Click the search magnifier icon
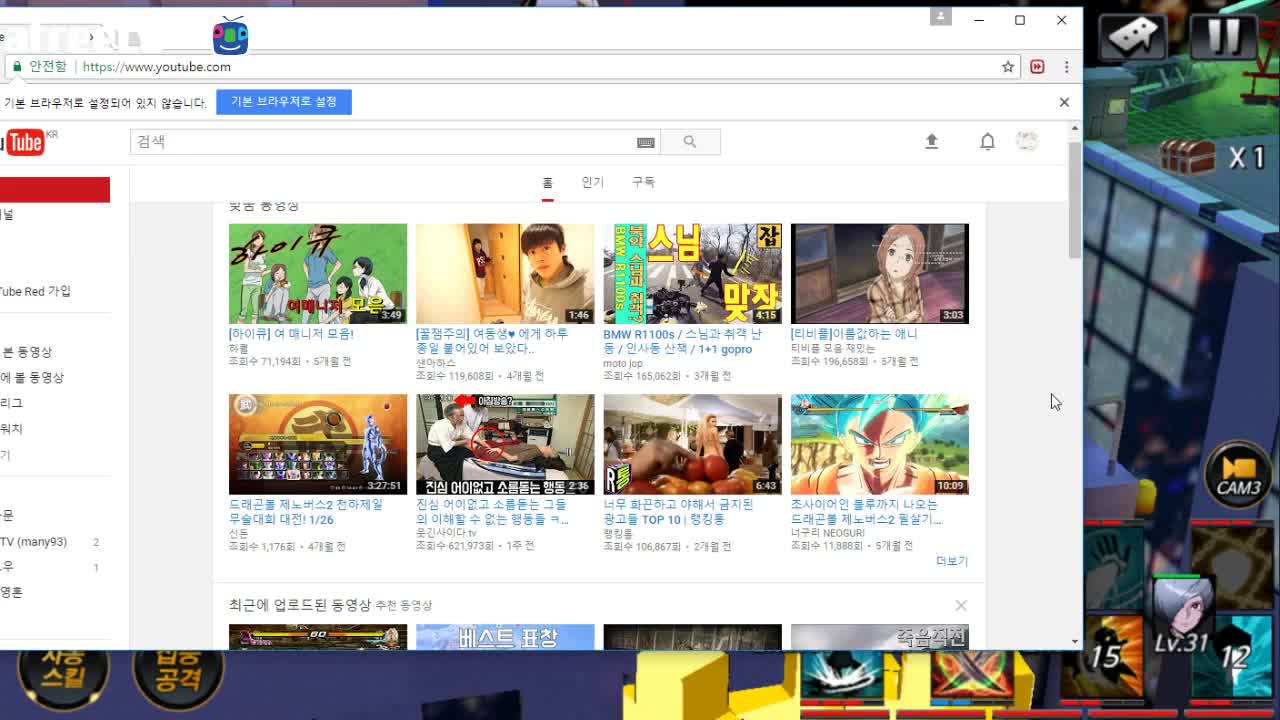Viewport: 1280px width, 720px height. 690,141
